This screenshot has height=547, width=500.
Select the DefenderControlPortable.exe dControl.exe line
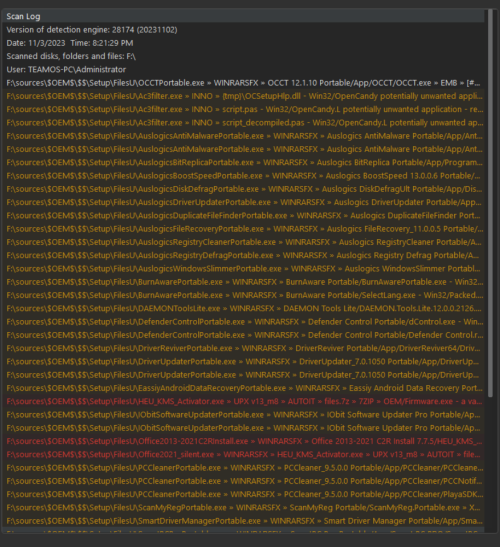click(243, 322)
